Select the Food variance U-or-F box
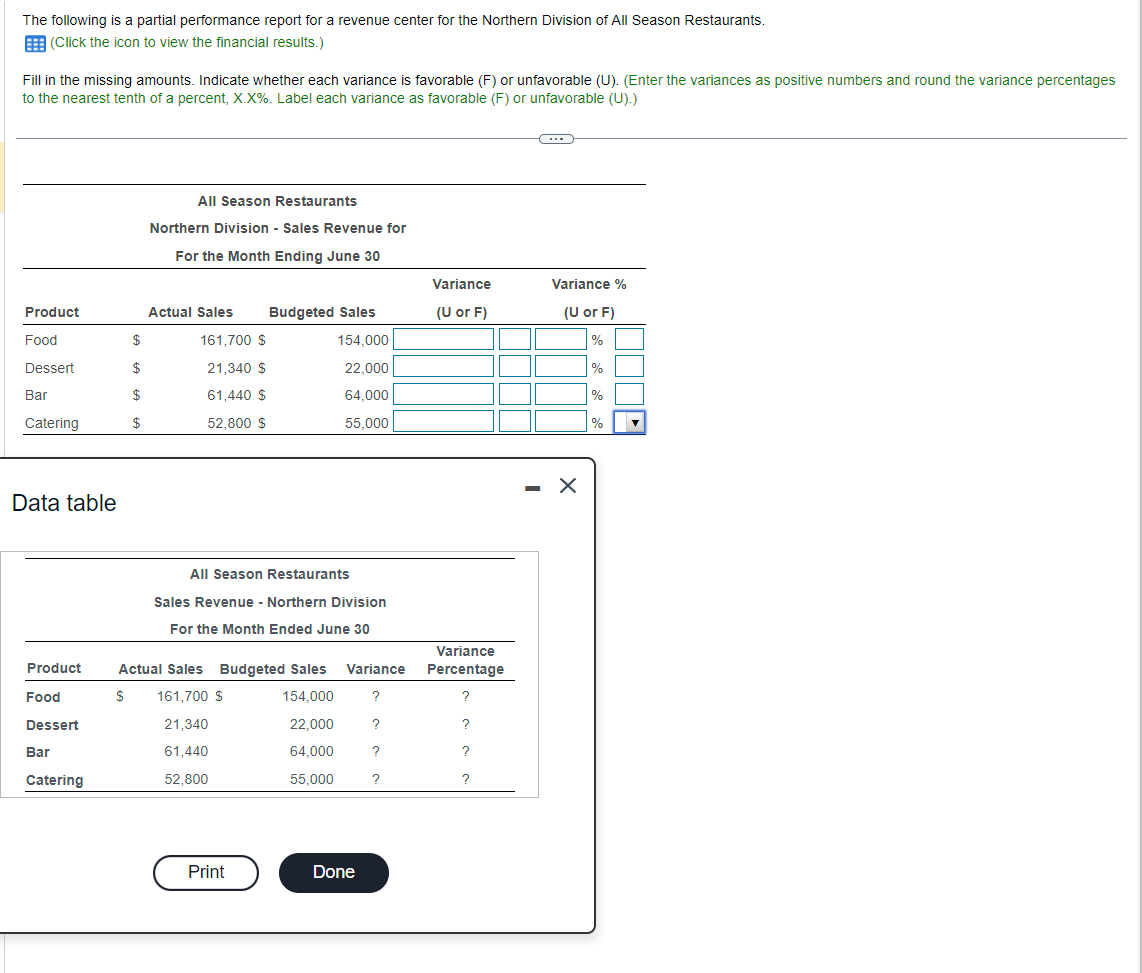The image size is (1142, 973). tap(514, 339)
